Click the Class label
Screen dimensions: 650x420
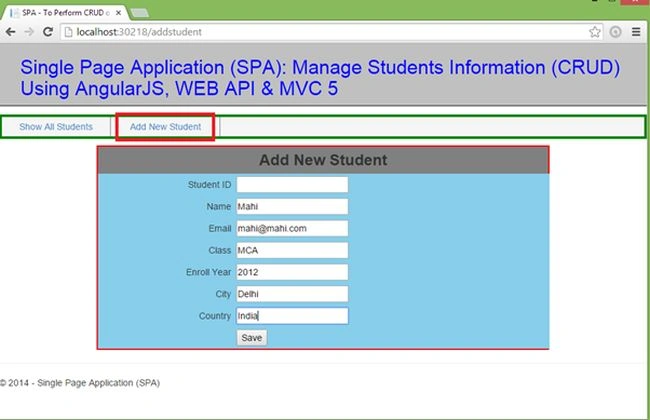(219, 250)
